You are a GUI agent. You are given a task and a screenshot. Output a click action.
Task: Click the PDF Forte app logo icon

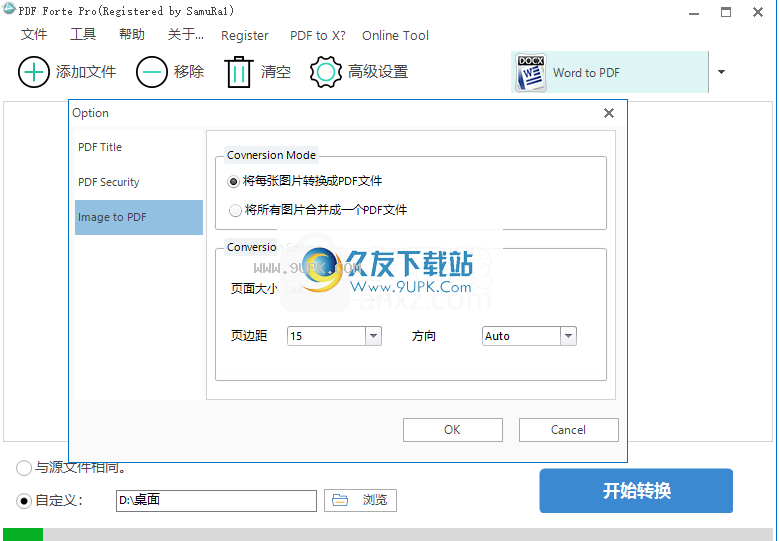pos(9,9)
